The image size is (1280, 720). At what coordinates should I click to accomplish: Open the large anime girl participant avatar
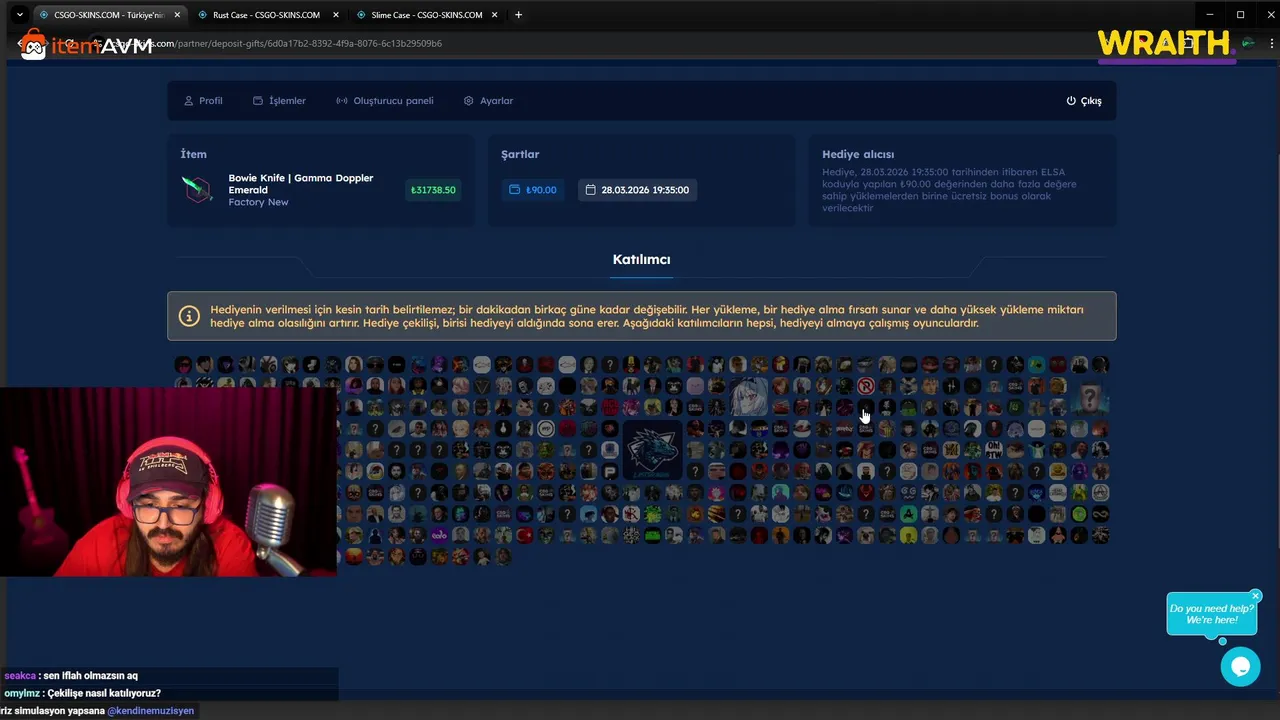coord(749,396)
